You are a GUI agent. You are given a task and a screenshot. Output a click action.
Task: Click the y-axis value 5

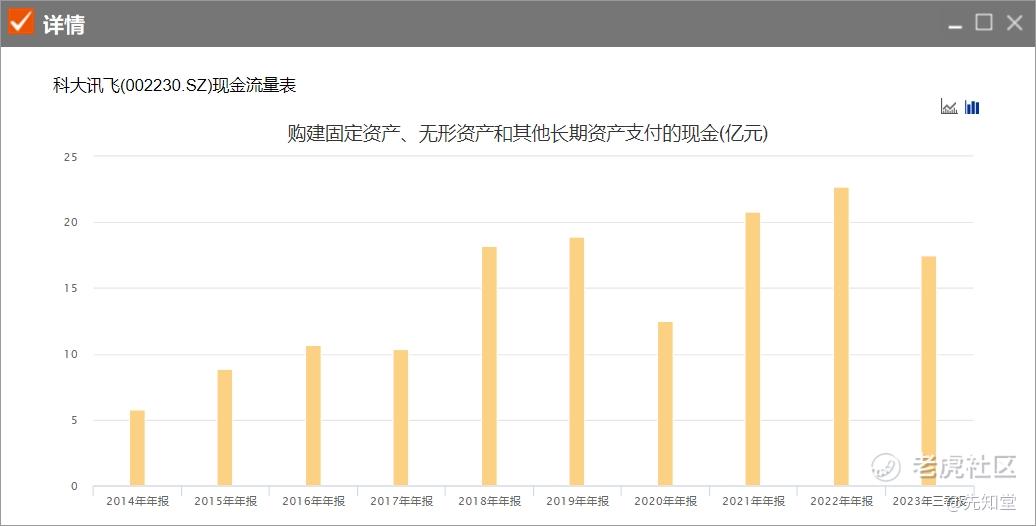coord(74,420)
